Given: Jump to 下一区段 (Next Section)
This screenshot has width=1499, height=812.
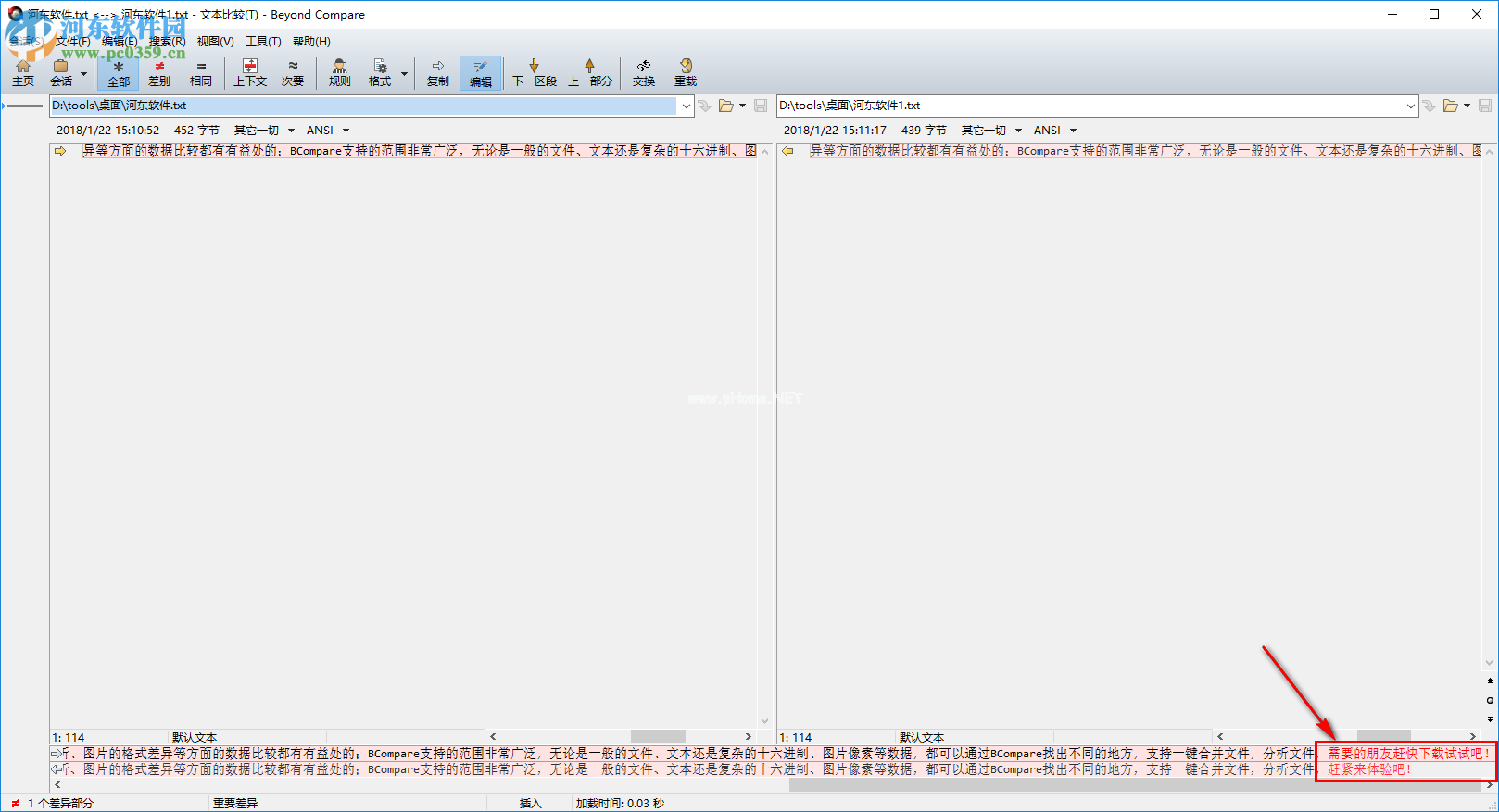Looking at the screenshot, I should point(535,72).
